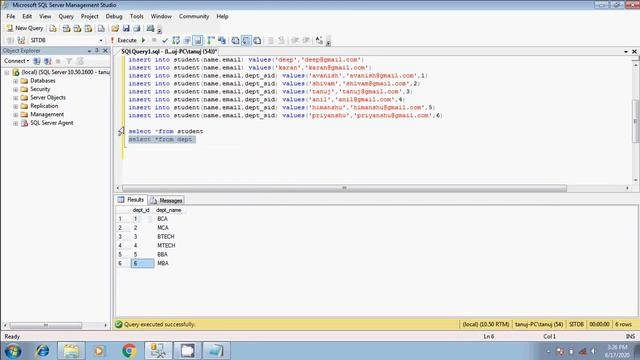Image resolution: width=640 pixels, height=360 pixels.
Task: Open the Windows Start menu
Action: 13,351
